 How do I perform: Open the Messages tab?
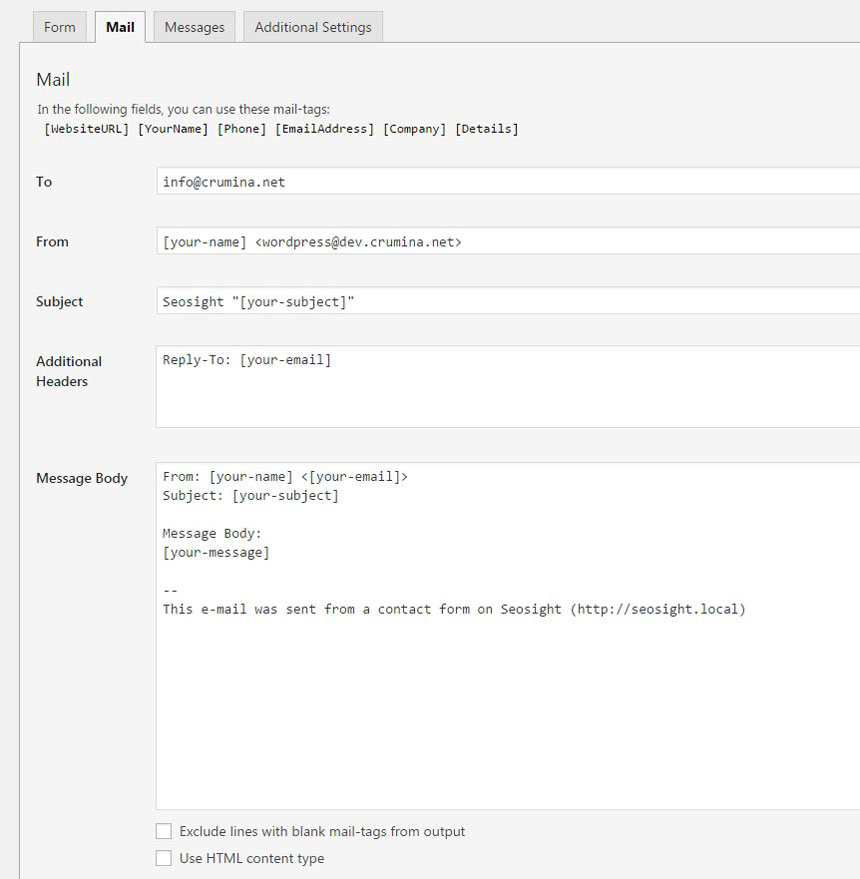(x=194, y=27)
